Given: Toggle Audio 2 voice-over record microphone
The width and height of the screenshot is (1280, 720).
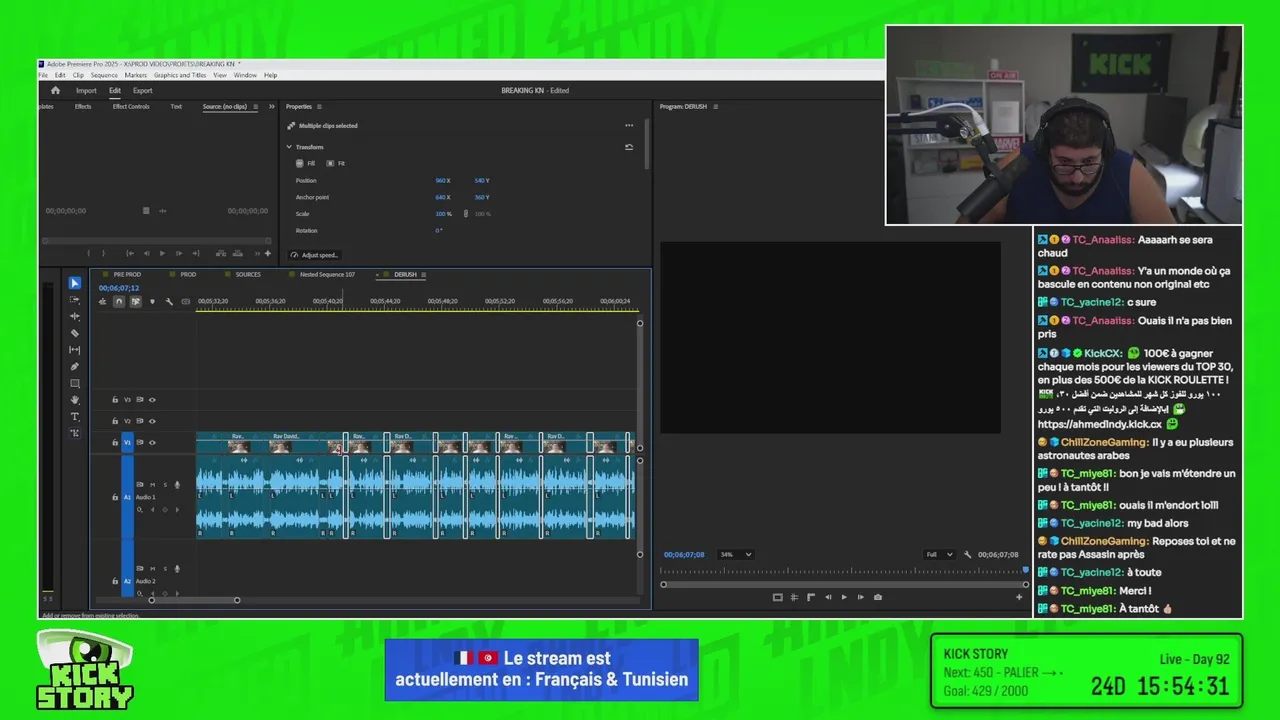Looking at the screenshot, I should pyautogui.click(x=177, y=569).
